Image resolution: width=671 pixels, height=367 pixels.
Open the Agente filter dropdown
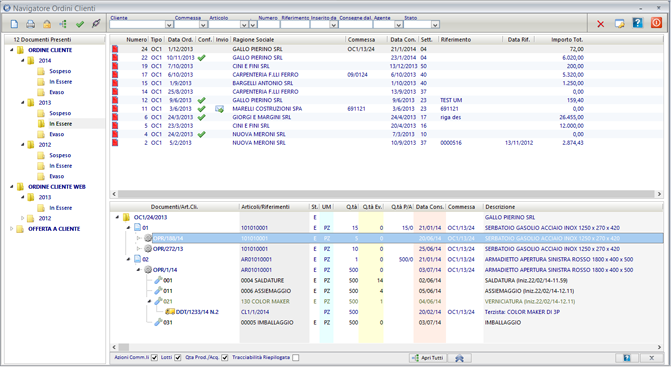(398, 25)
